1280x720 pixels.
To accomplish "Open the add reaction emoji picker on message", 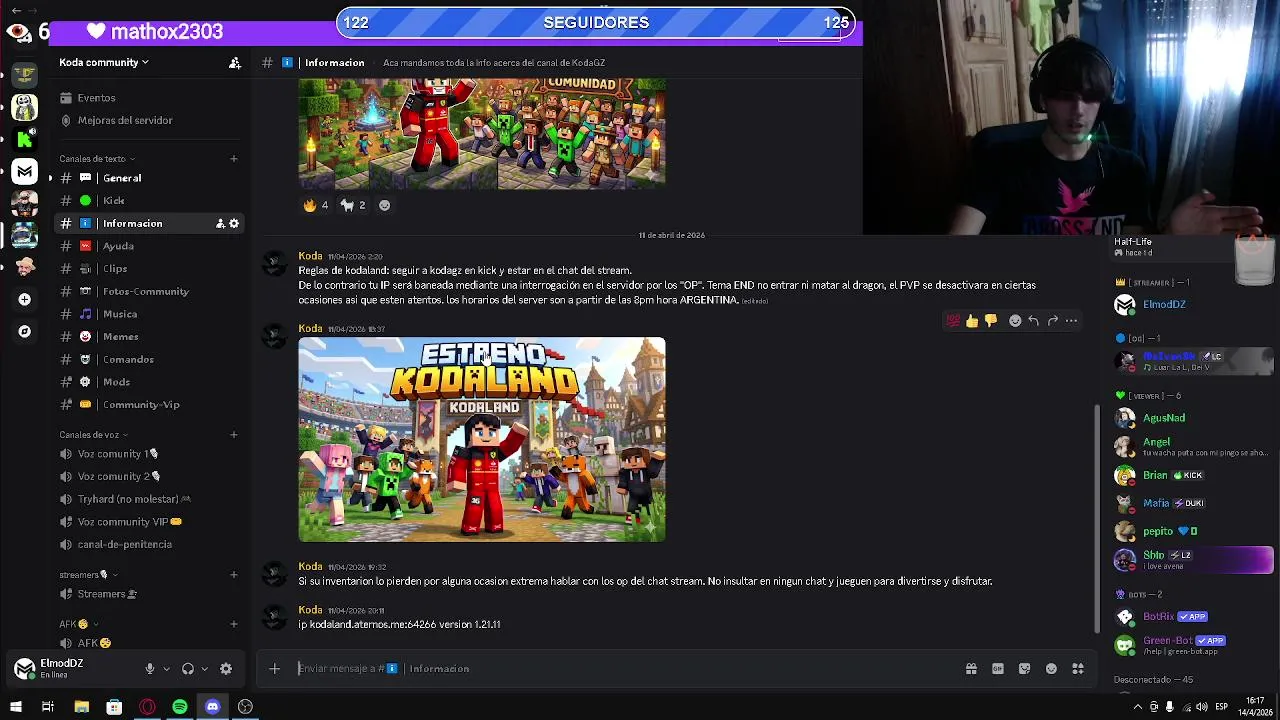I will click(x=1015, y=321).
